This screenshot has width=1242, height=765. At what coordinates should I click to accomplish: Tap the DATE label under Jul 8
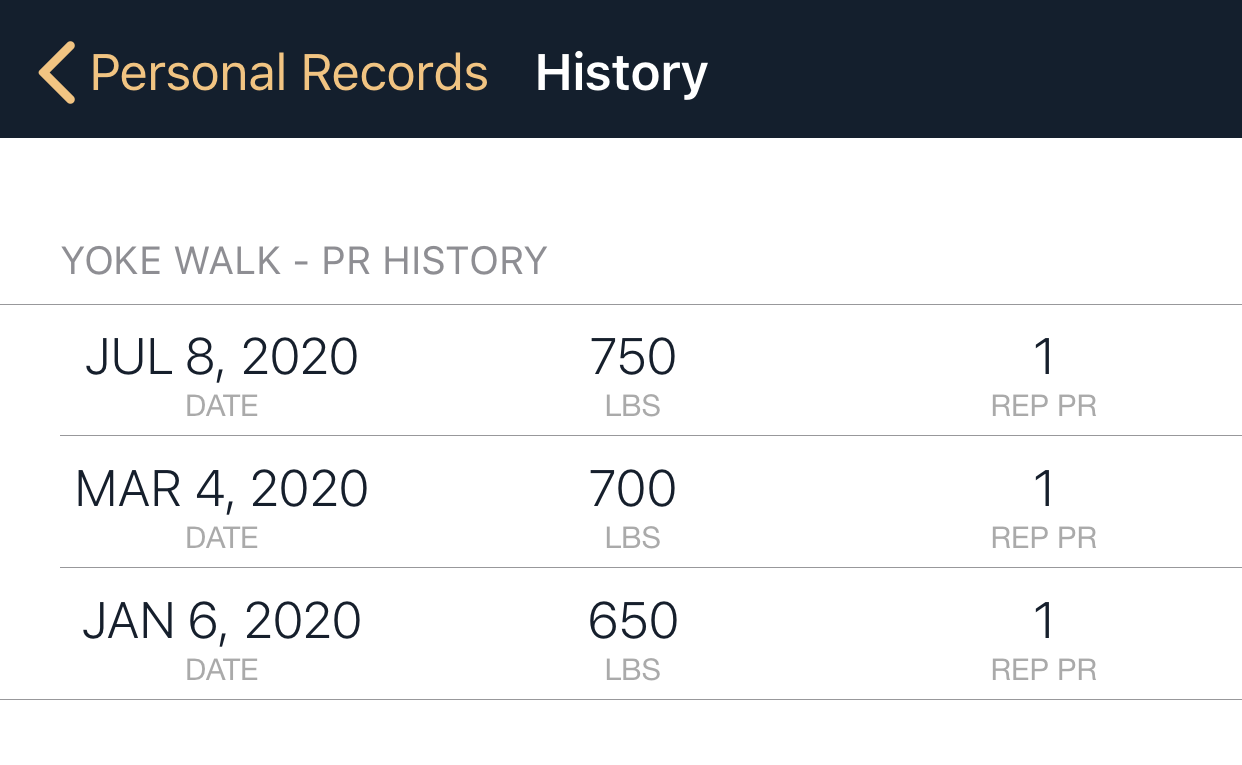tap(221, 405)
